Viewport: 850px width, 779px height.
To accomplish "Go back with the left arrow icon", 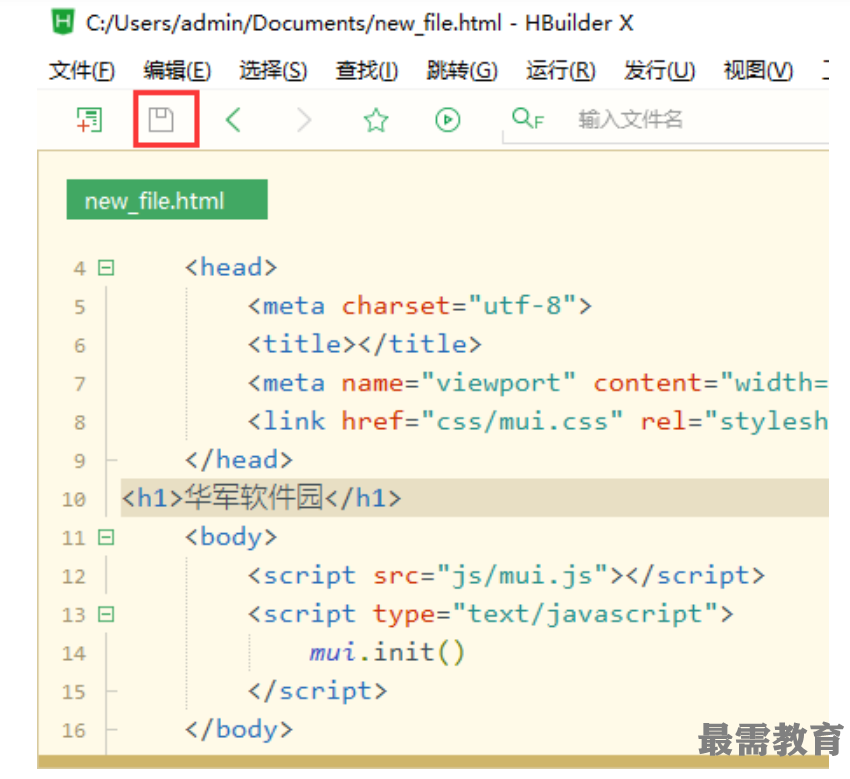I will click(233, 120).
